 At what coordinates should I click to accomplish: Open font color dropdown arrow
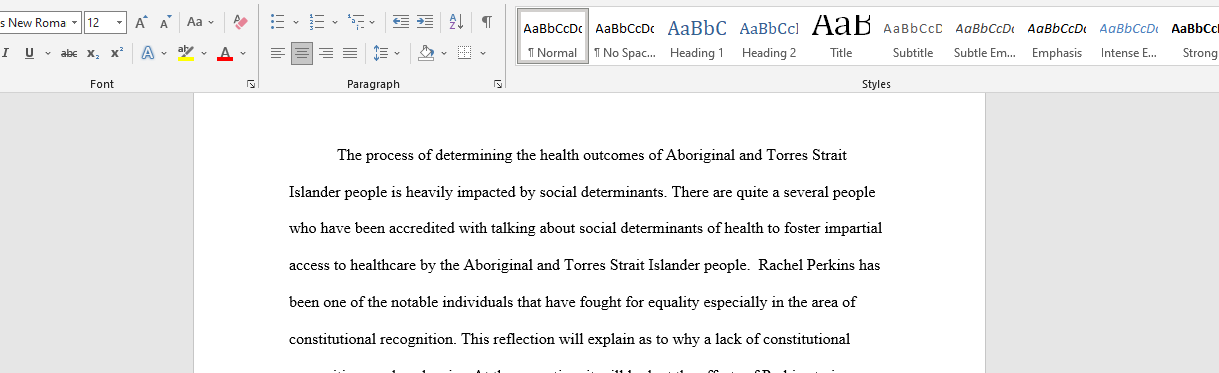244,53
